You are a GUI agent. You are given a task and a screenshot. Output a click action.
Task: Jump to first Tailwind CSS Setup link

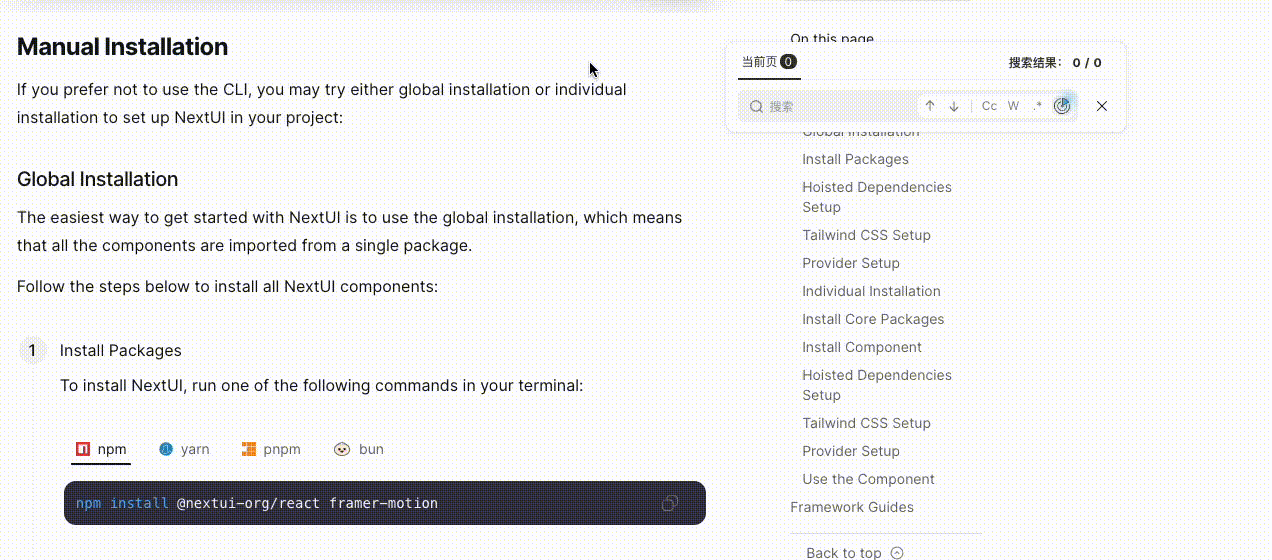[x=866, y=235]
